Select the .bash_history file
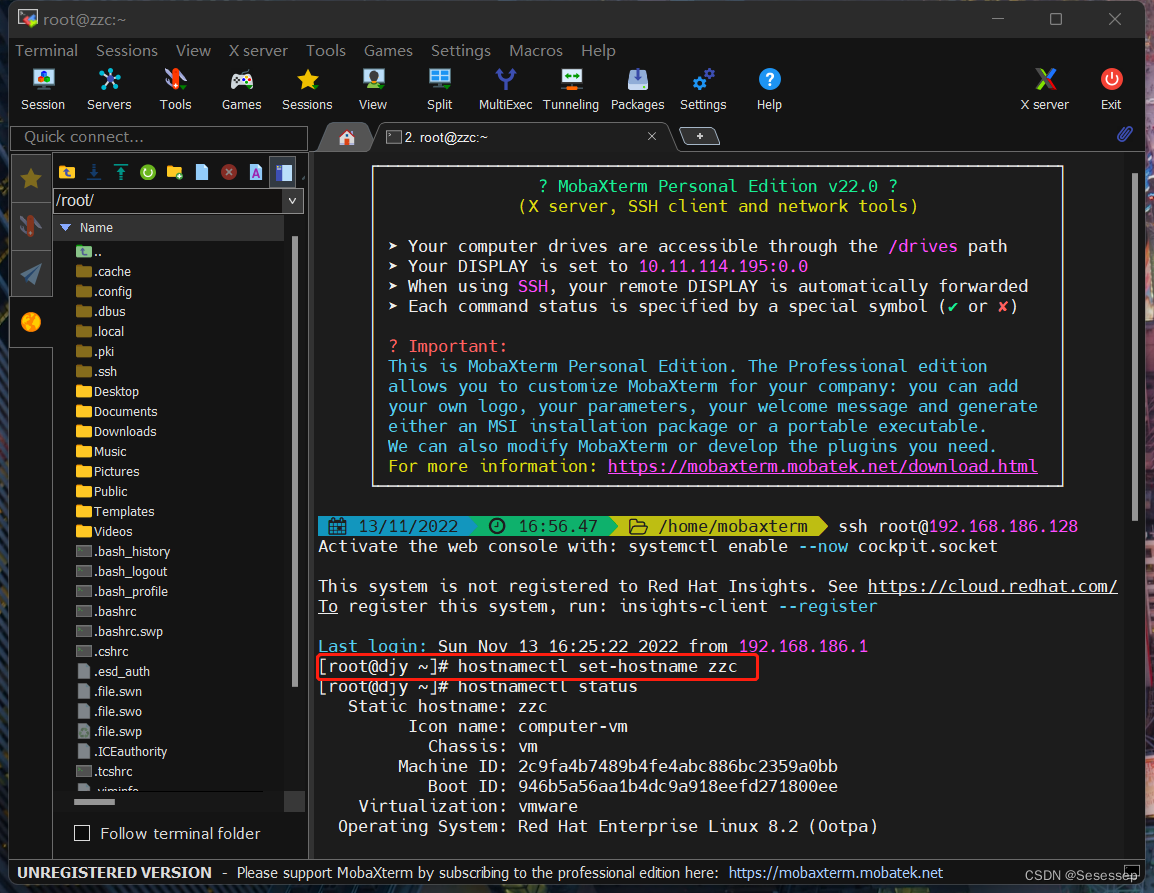 click(x=123, y=551)
